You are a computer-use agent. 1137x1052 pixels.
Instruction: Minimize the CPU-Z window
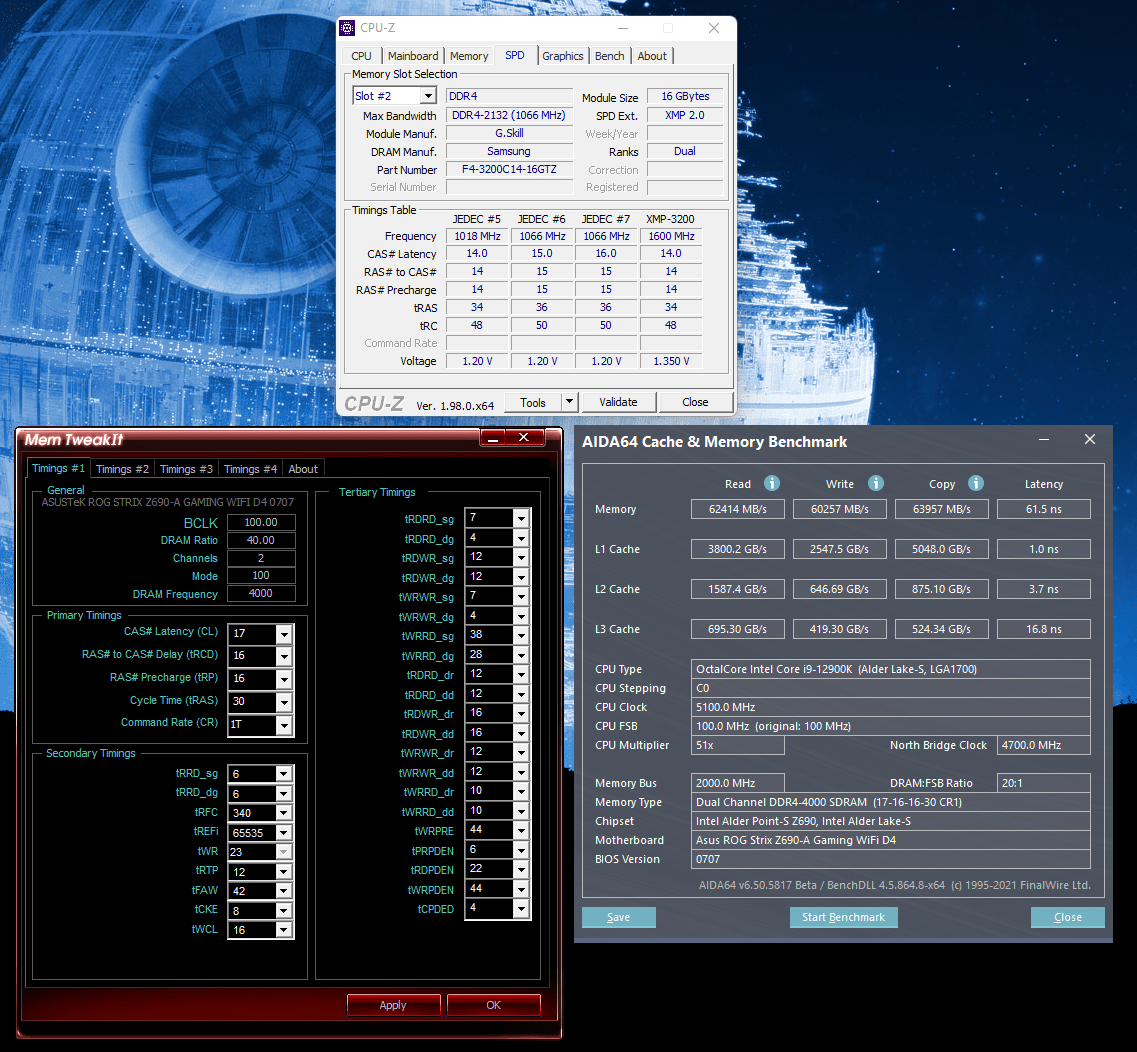pyautogui.click(x=623, y=28)
